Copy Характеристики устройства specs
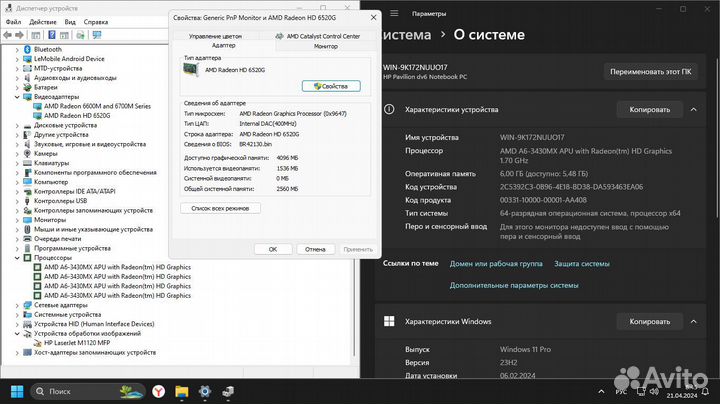 click(649, 110)
